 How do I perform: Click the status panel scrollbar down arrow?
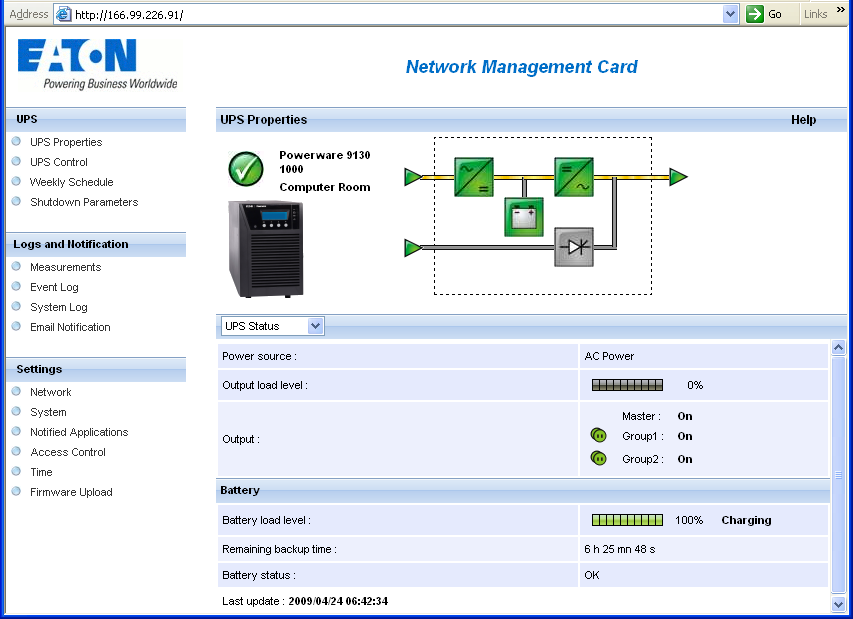[x=838, y=603]
